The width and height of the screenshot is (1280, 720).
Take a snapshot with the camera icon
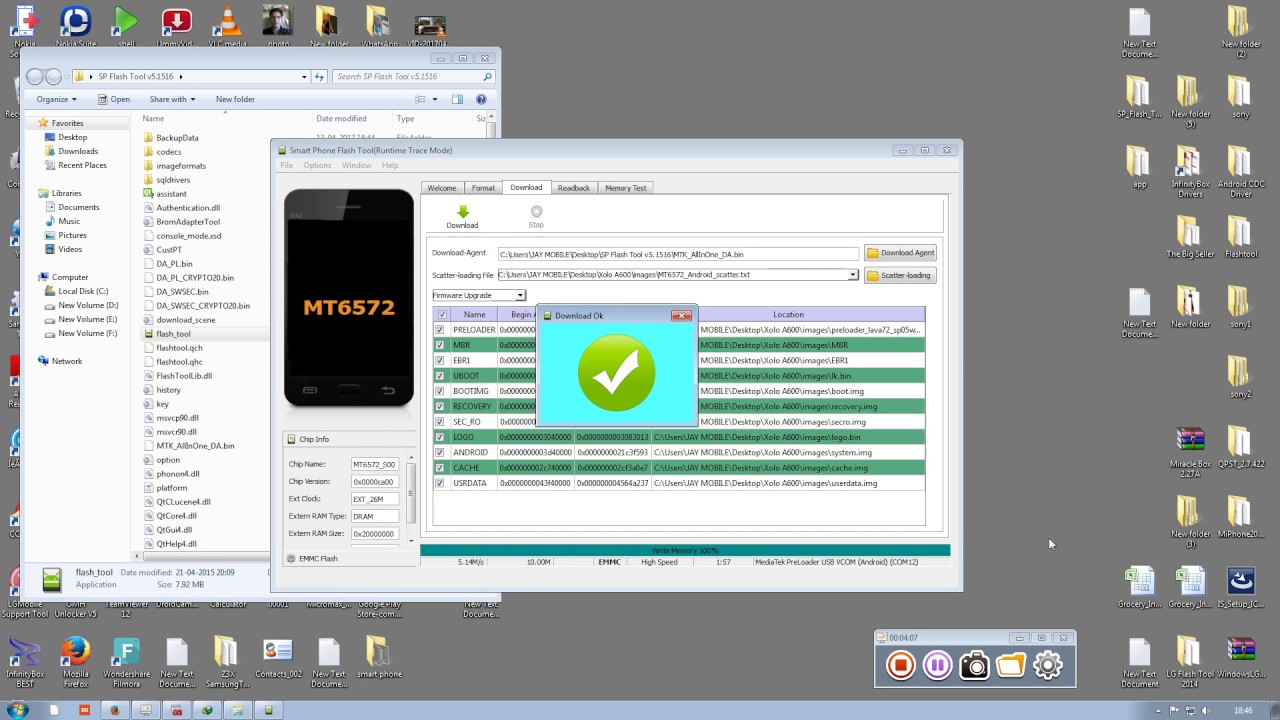tap(974, 665)
